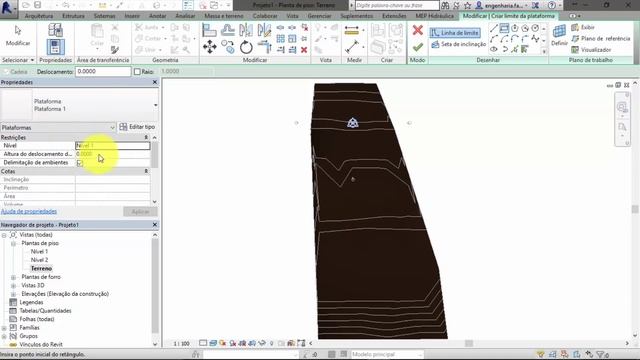640x360 pixels.
Task: Click the Mirror pick axis icon
Action: (x=246, y=30)
